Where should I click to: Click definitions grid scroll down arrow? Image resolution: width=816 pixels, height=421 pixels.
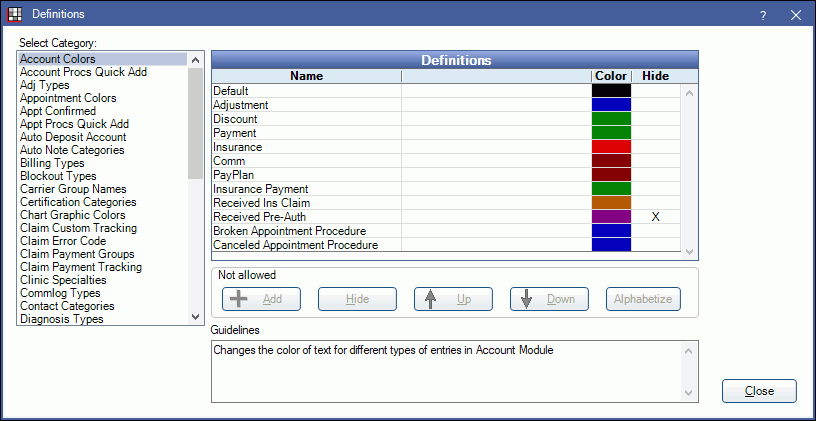pyautogui.click(x=690, y=251)
